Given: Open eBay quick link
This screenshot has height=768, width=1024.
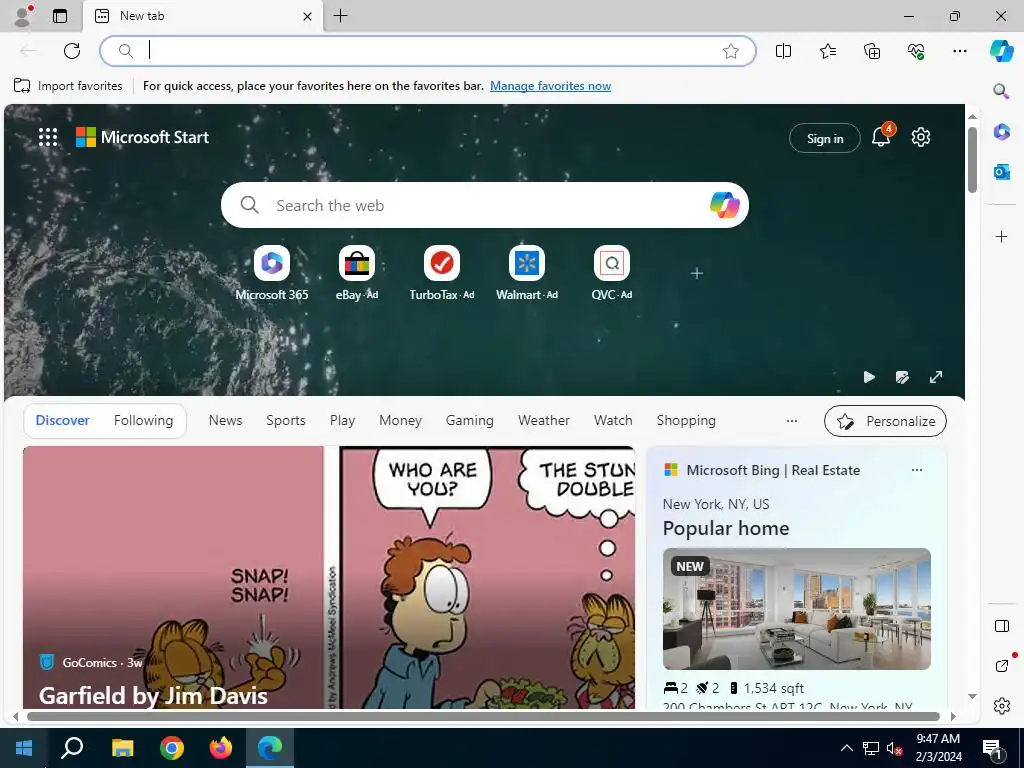Looking at the screenshot, I should (357, 273).
